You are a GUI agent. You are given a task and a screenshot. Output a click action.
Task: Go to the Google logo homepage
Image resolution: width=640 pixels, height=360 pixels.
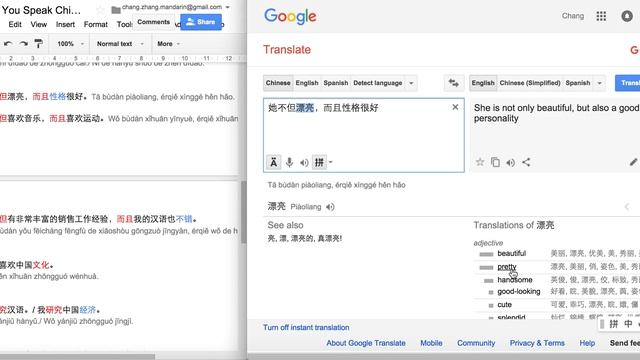290,17
